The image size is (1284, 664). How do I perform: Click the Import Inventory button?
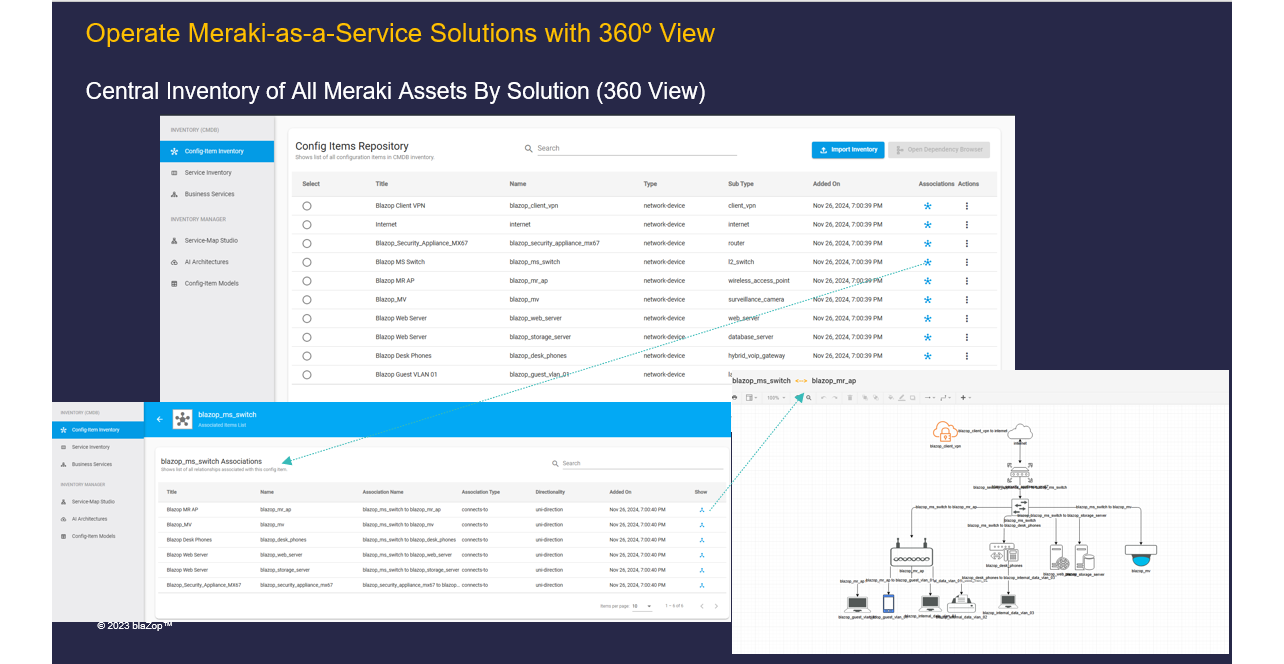[x=848, y=149]
